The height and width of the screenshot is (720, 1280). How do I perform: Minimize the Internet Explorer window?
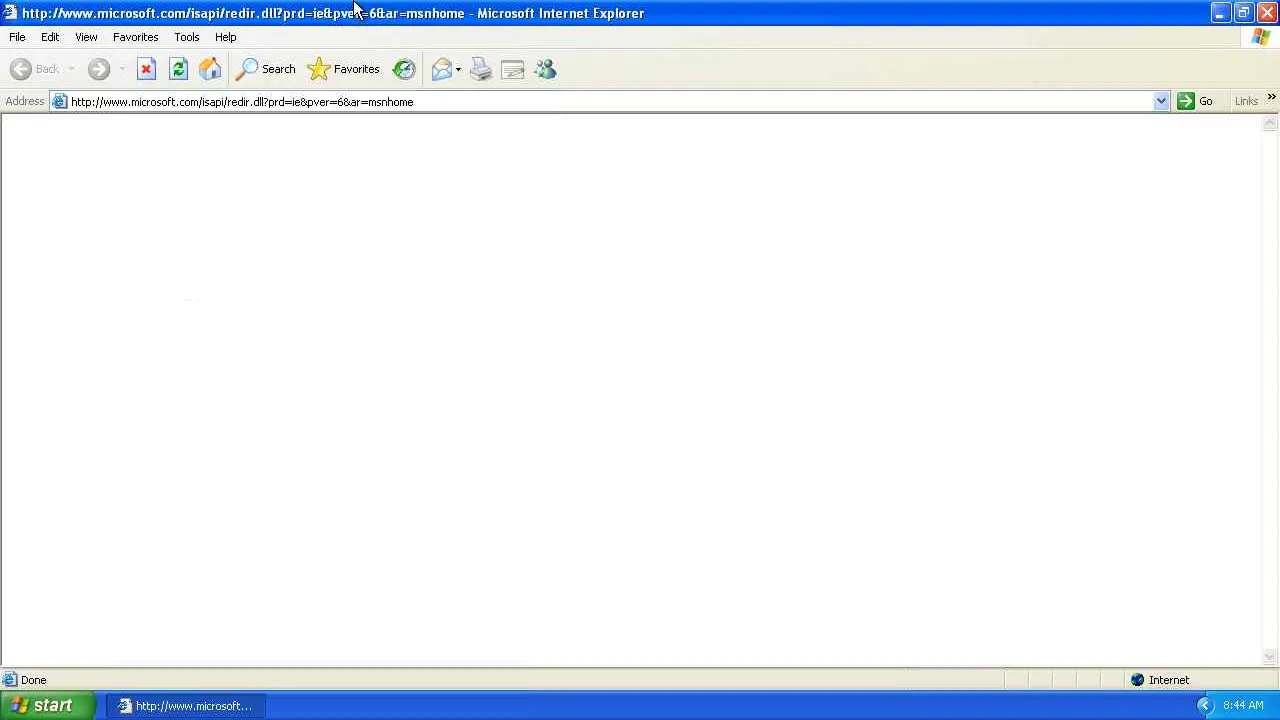1220,13
